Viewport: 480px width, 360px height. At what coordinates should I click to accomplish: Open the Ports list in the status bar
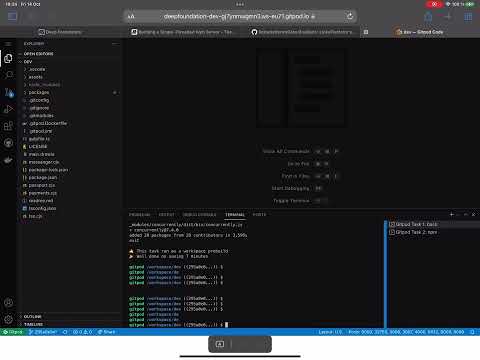407,332
